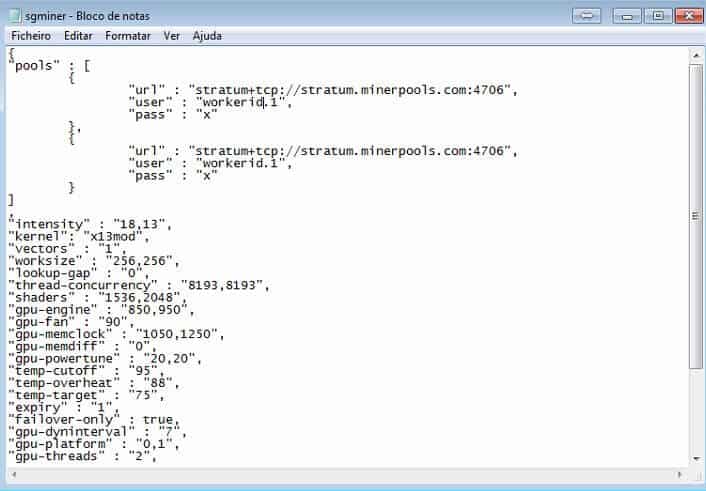The height and width of the screenshot is (491, 706).
Task: Place cursor in the "pools" line
Action: pos(49,66)
